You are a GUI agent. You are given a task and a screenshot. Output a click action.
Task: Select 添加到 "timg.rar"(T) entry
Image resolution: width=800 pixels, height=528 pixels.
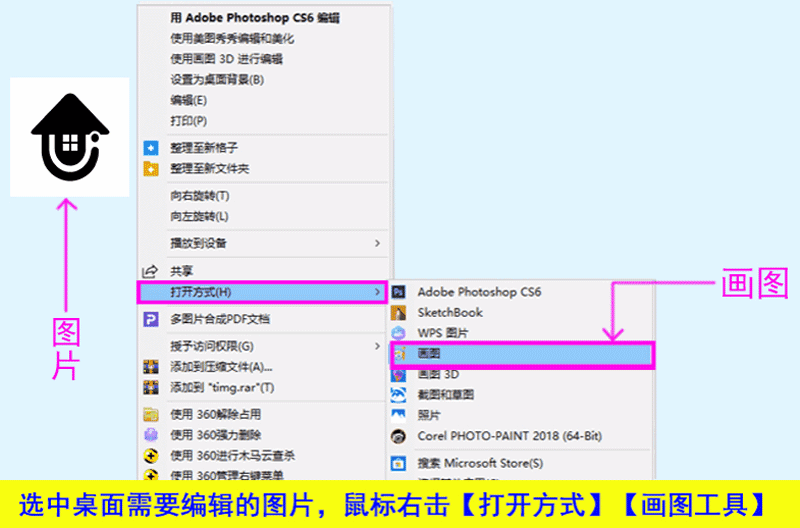[222, 387]
